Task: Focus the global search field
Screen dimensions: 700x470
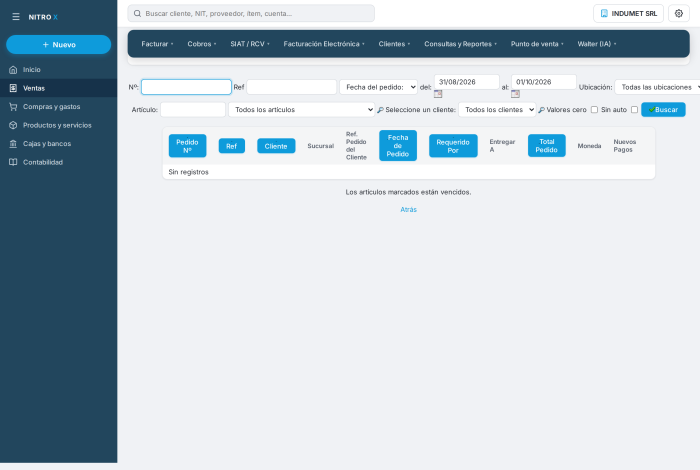Action: coord(251,13)
